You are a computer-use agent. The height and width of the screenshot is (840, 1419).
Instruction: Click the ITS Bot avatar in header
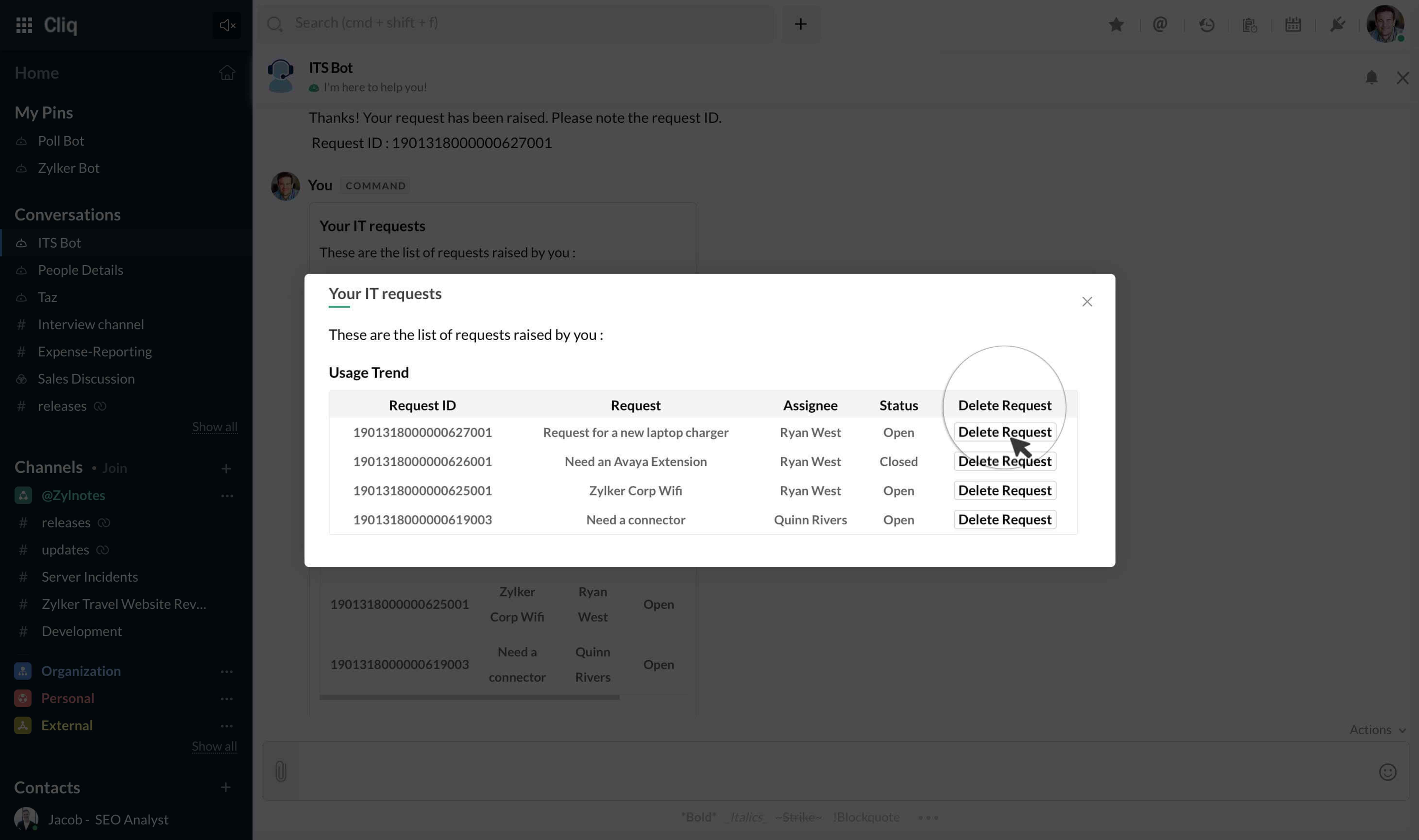coord(280,76)
